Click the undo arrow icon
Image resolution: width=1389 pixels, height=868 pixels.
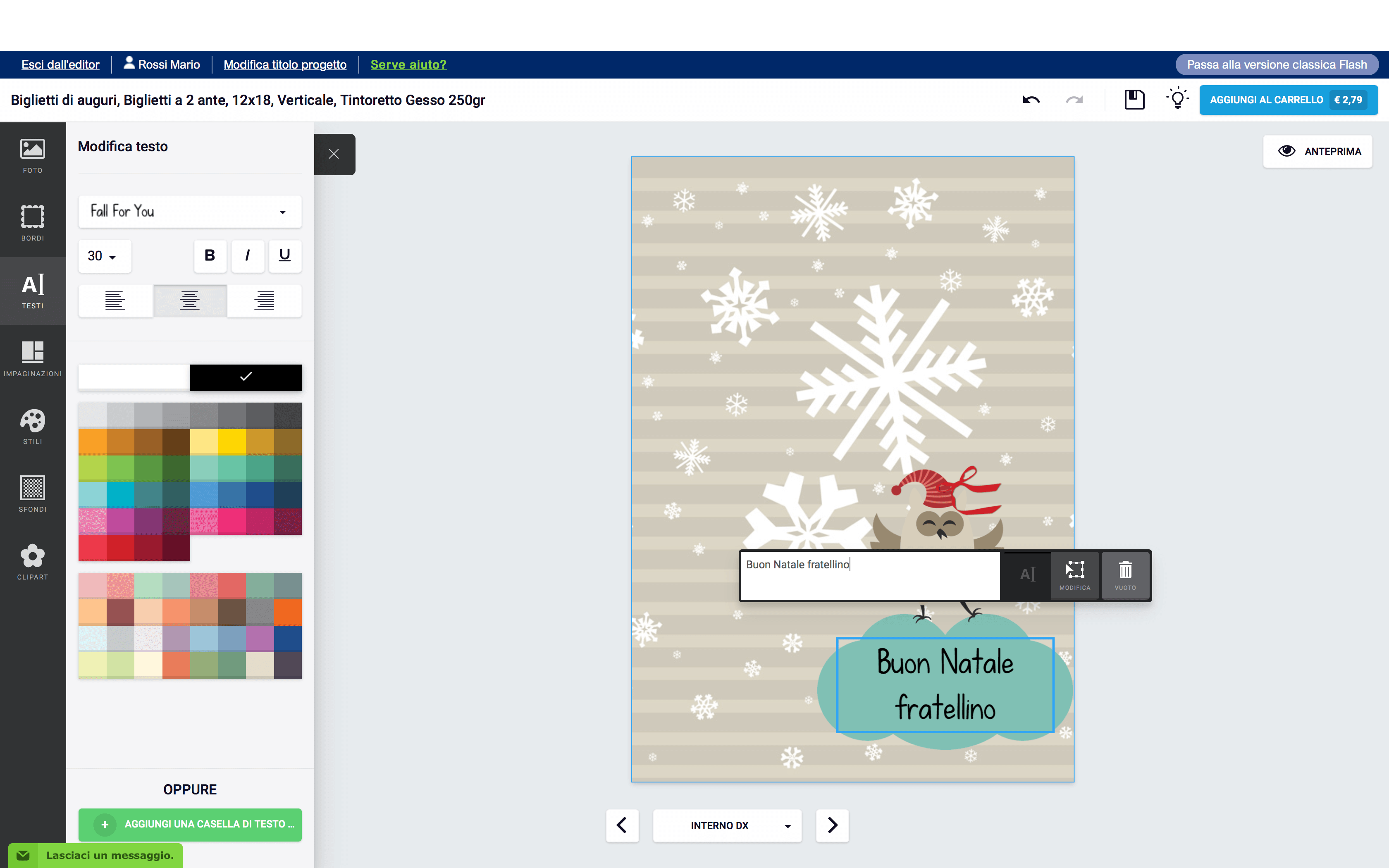[x=1031, y=100]
